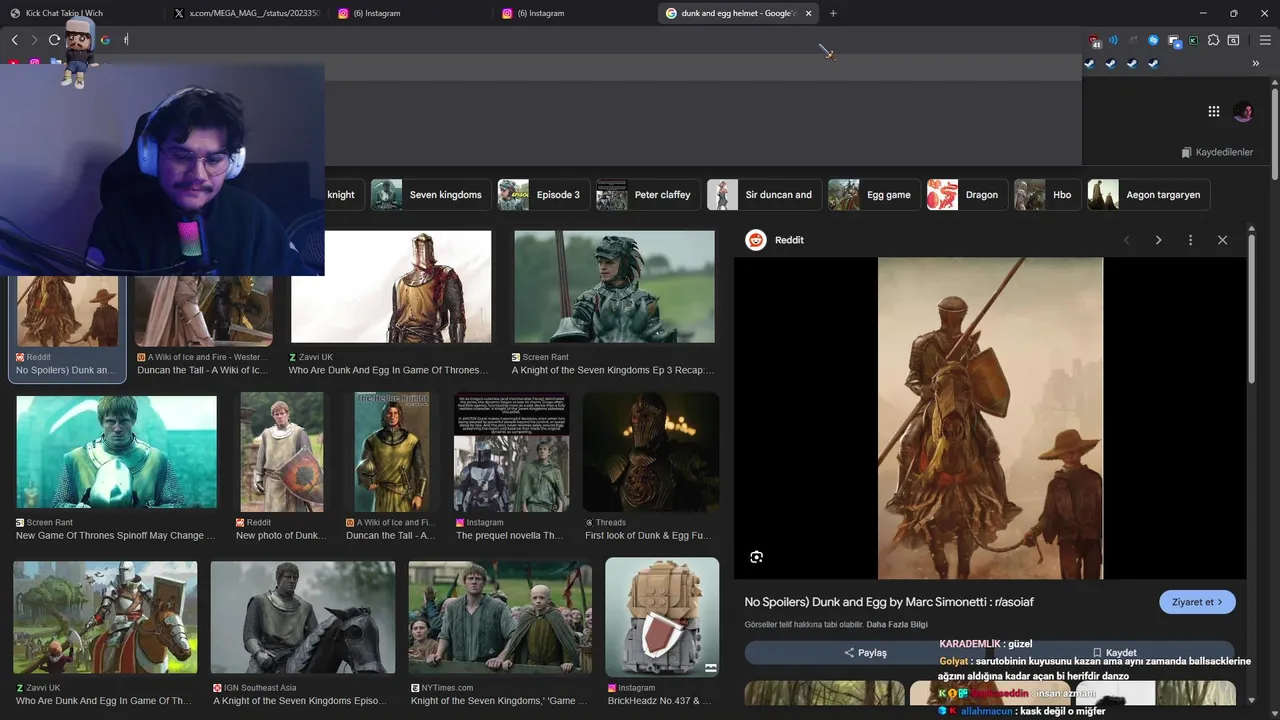Filter results by Aegon targaryen chip
The width and height of the screenshot is (1280, 720).
click(x=1149, y=195)
